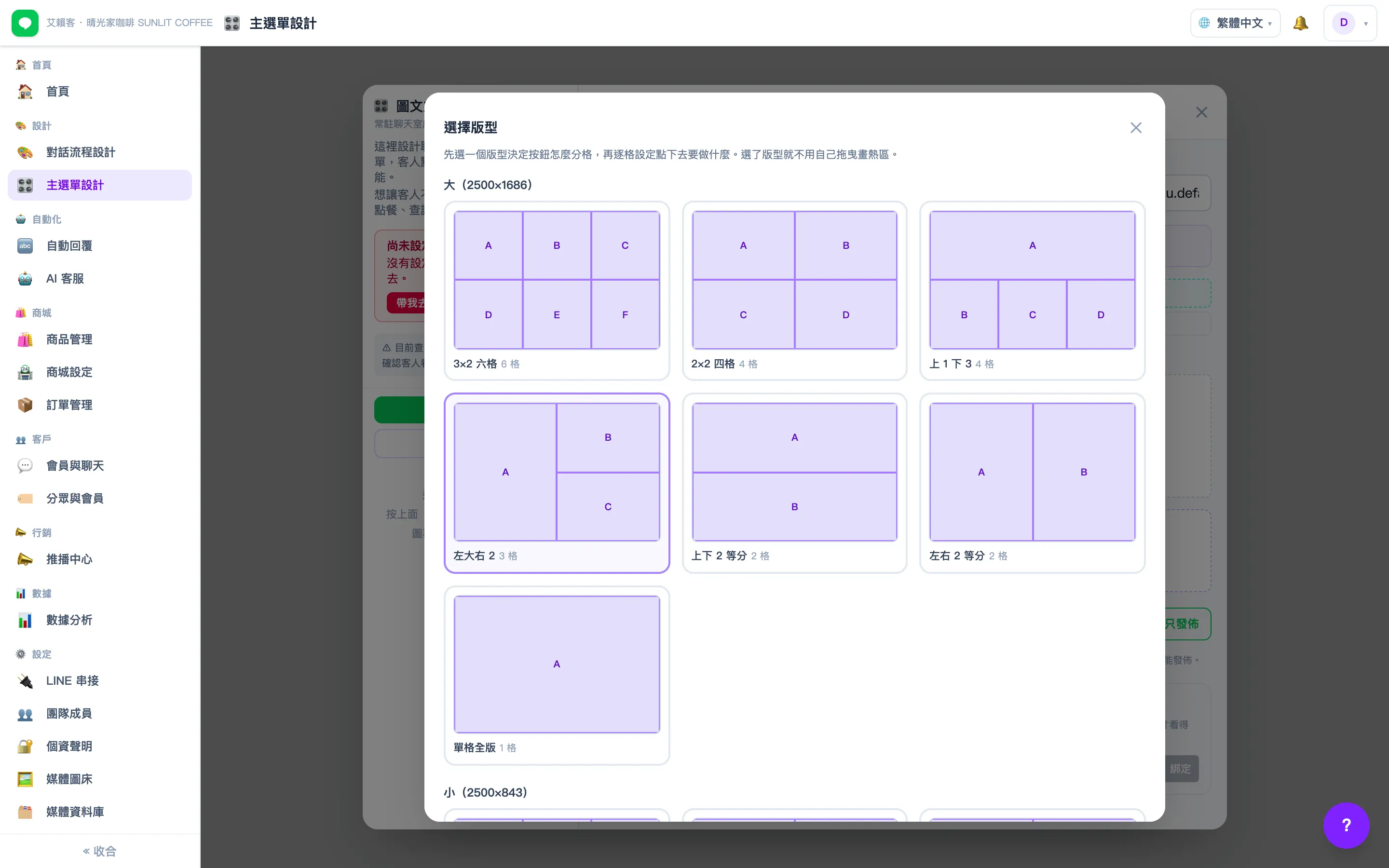Expand the user account dropdown arrow
The image size is (1389, 868).
pyautogui.click(x=1366, y=24)
